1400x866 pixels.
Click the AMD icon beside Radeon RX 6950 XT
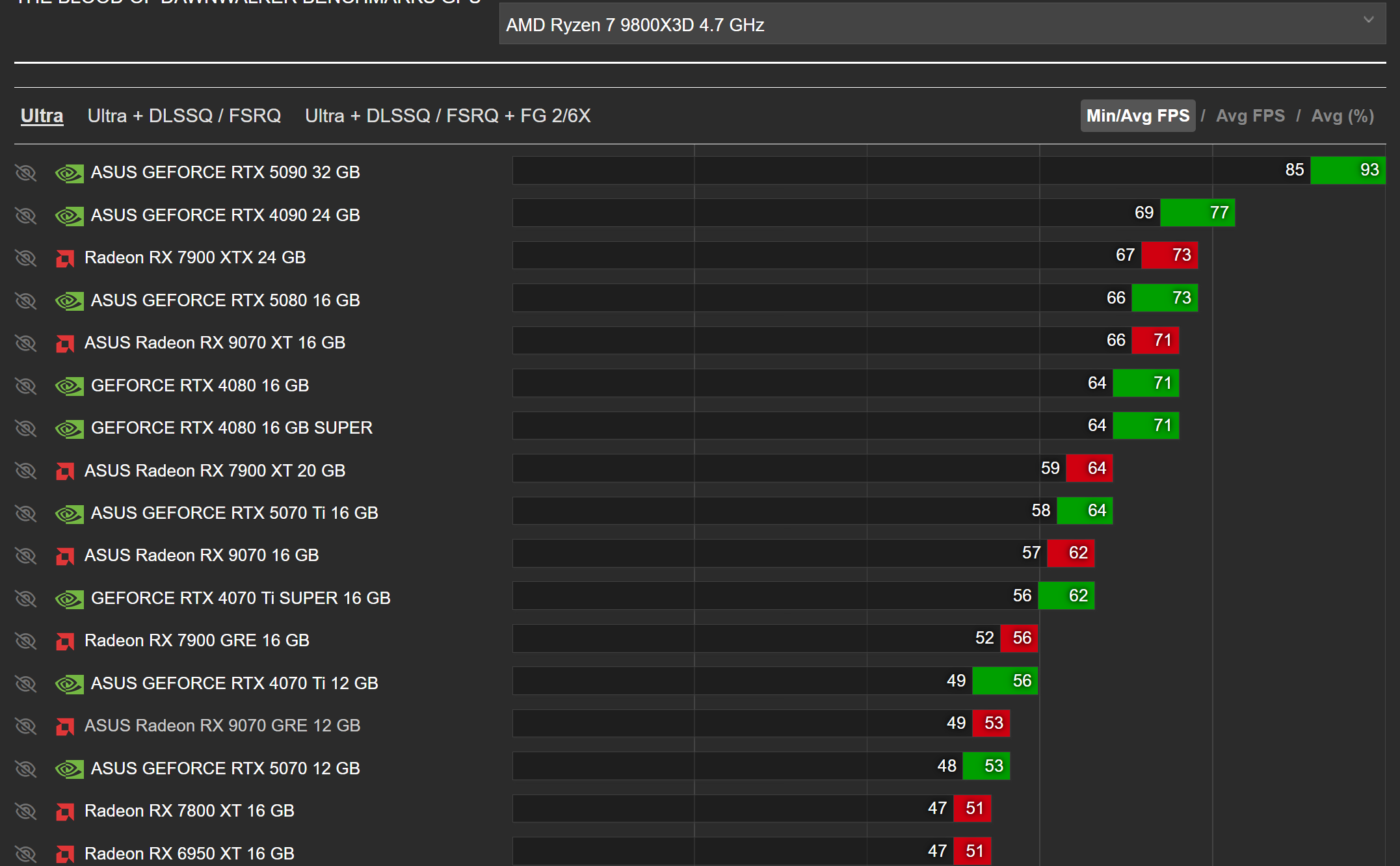click(65, 854)
